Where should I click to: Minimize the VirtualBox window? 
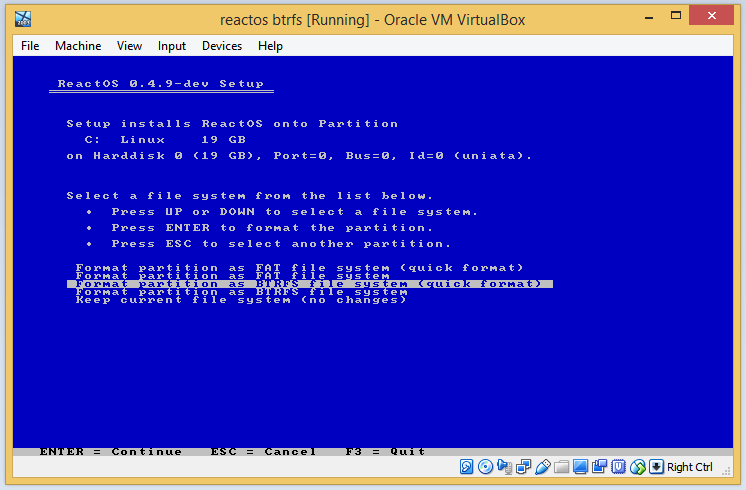649,17
